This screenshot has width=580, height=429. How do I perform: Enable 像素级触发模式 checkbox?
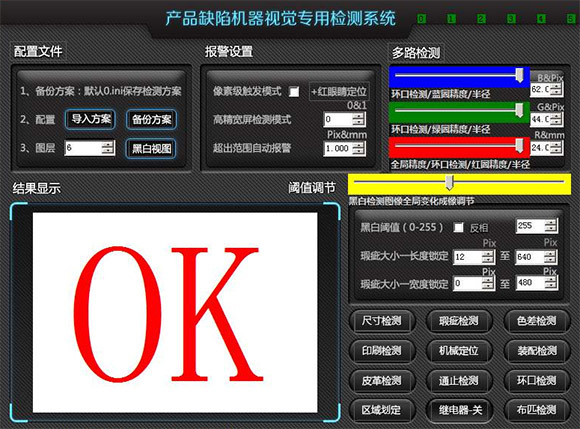(x=294, y=91)
